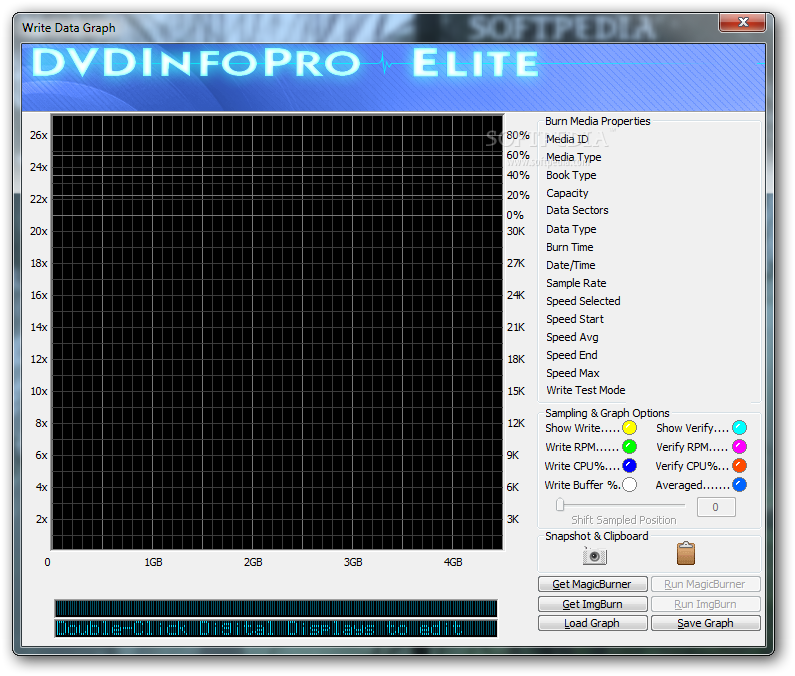Click the Get MagicBurner button

point(592,584)
